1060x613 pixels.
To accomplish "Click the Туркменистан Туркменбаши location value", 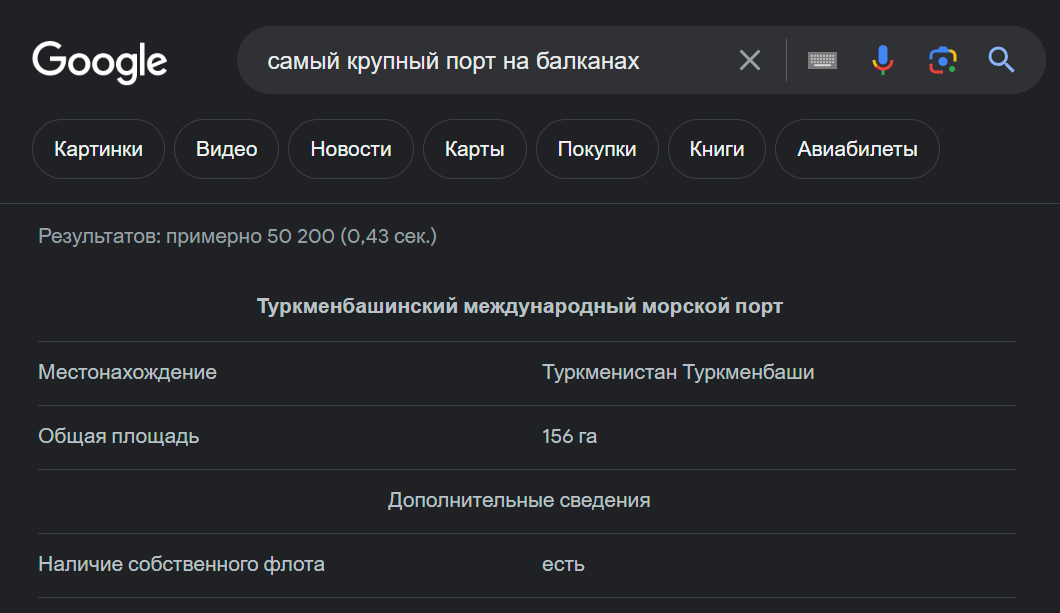I will click(678, 373).
